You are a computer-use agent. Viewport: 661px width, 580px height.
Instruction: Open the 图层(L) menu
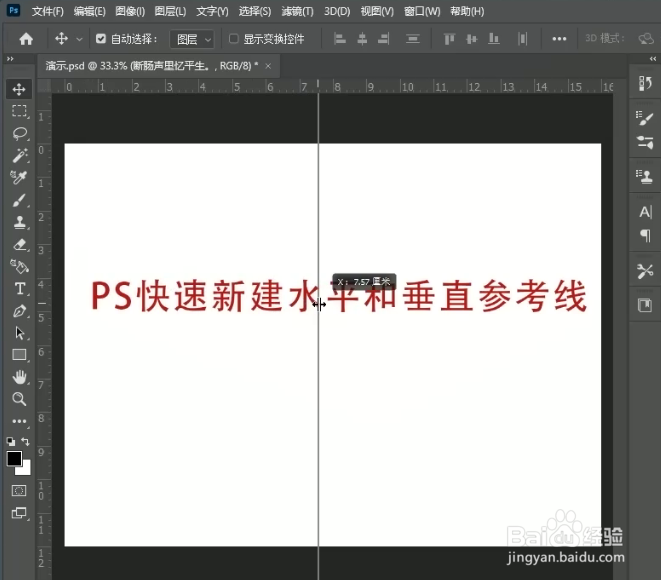[x=170, y=11]
